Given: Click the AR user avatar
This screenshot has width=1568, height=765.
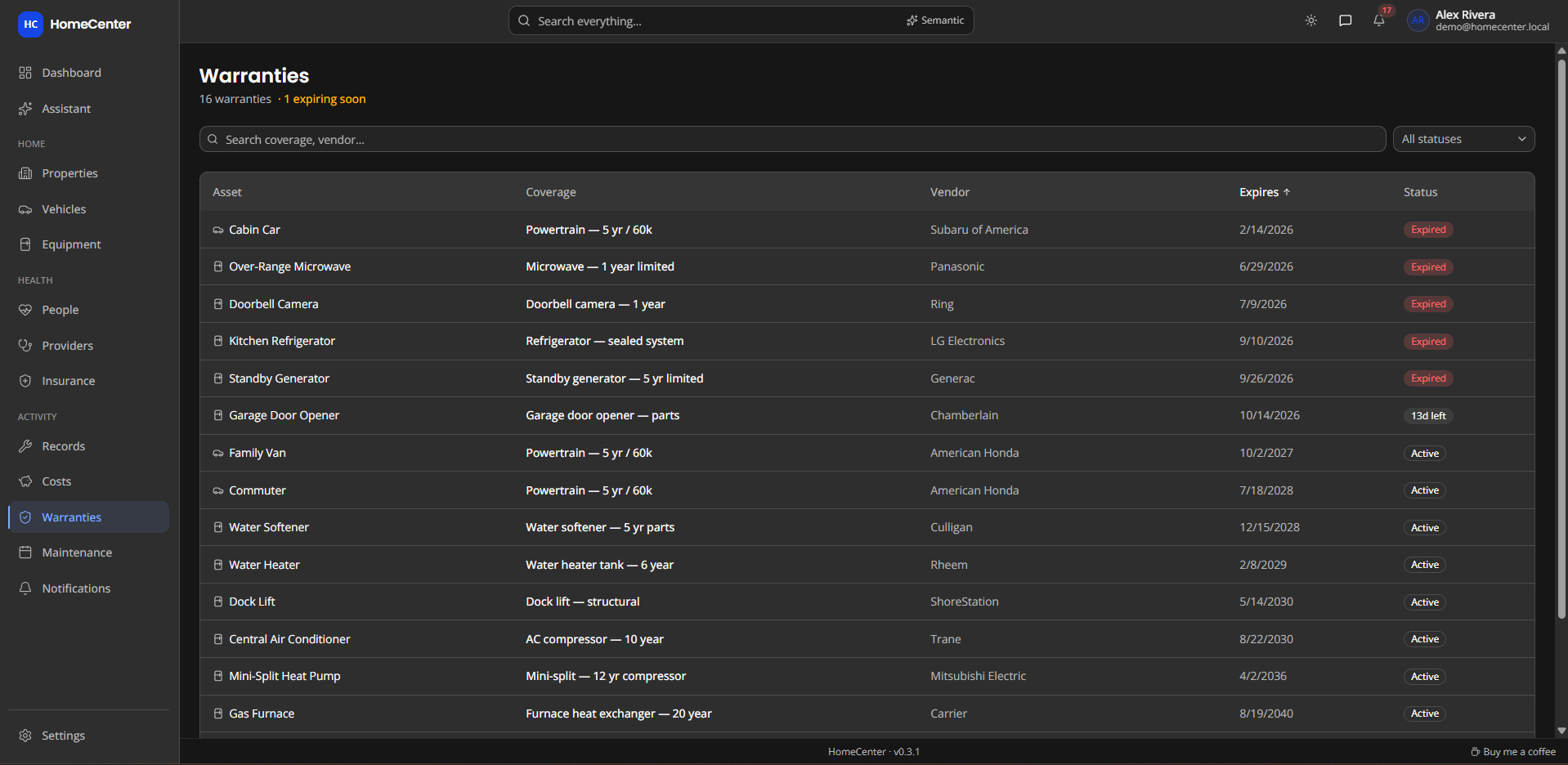Looking at the screenshot, I should point(1418,20).
